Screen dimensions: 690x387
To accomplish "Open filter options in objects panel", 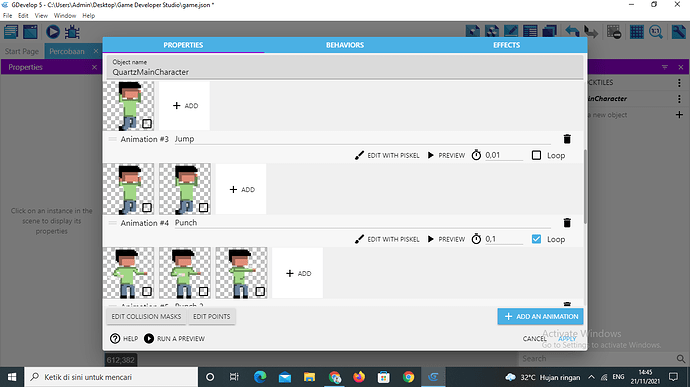I will click(x=664, y=67).
